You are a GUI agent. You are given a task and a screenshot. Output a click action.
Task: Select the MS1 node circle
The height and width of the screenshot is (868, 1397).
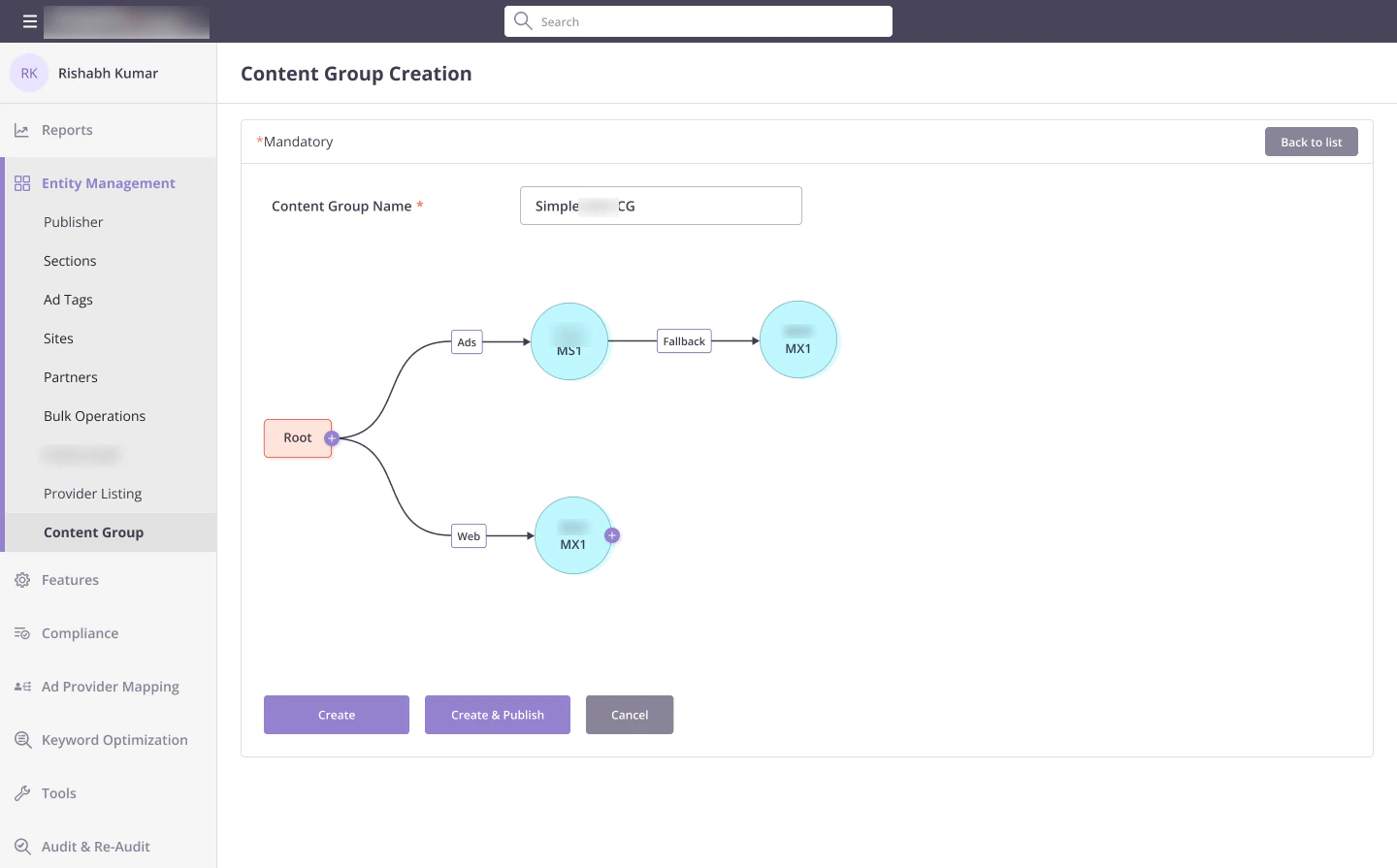point(569,341)
